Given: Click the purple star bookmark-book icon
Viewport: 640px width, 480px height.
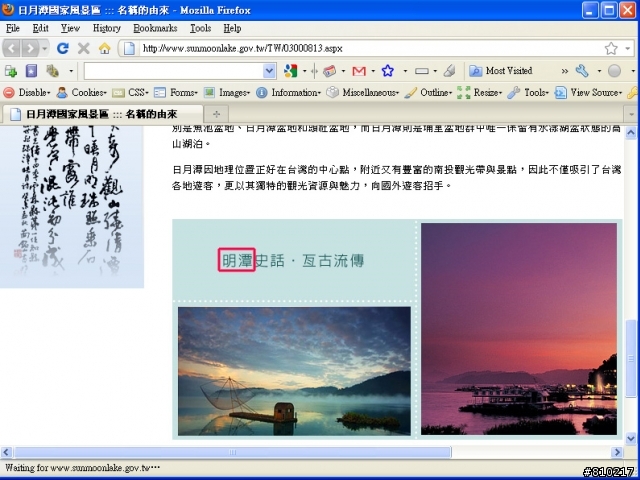Looking at the screenshot, I should (x=31, y=71).
